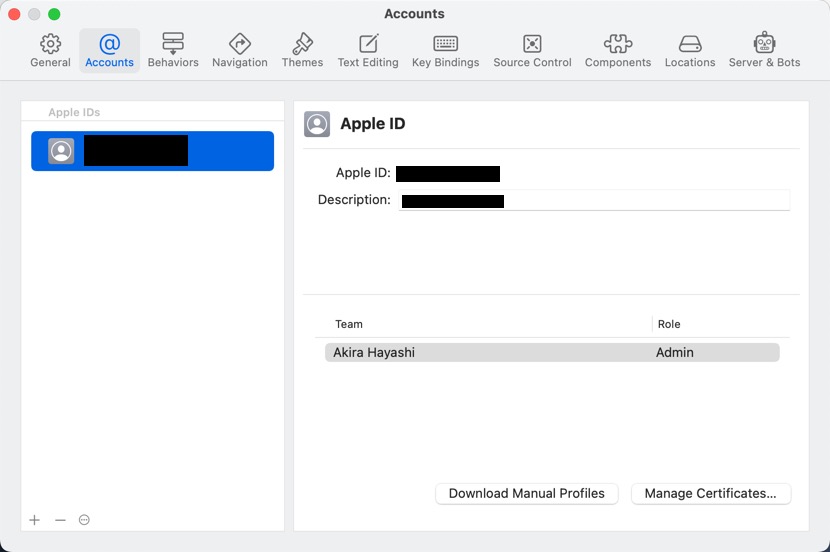Screen dimensions: 830x552
Task: Show Source Control preferences
Action: pos(533,51)
